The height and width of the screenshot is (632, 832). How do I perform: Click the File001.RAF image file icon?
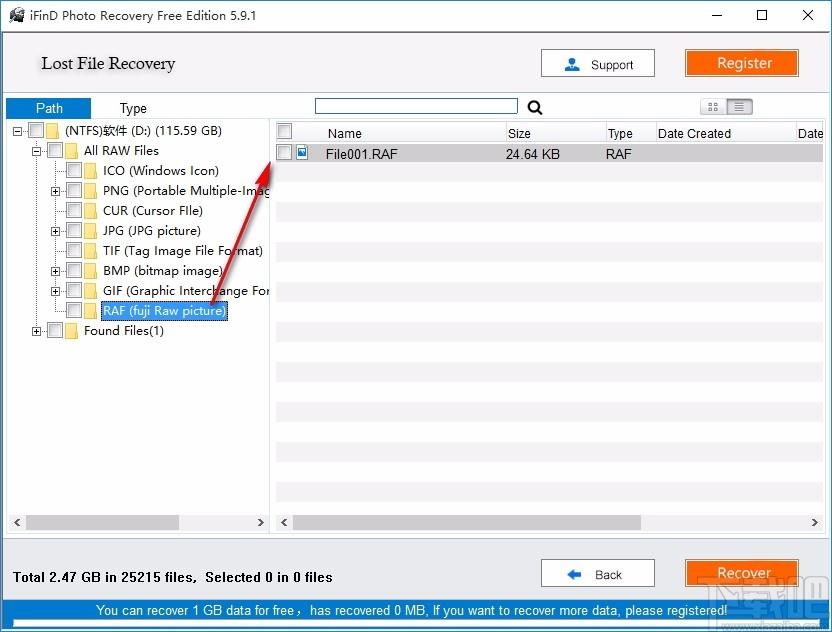pos(302,153)
